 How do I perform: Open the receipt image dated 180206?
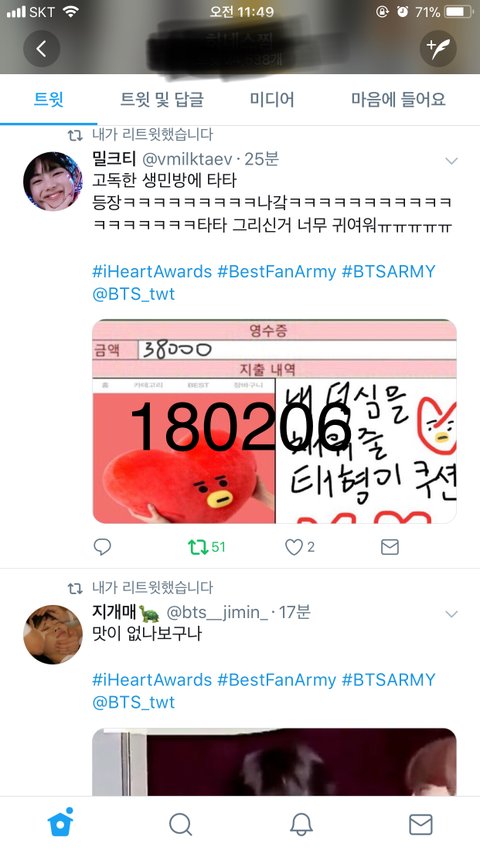(x=274, y=422)
